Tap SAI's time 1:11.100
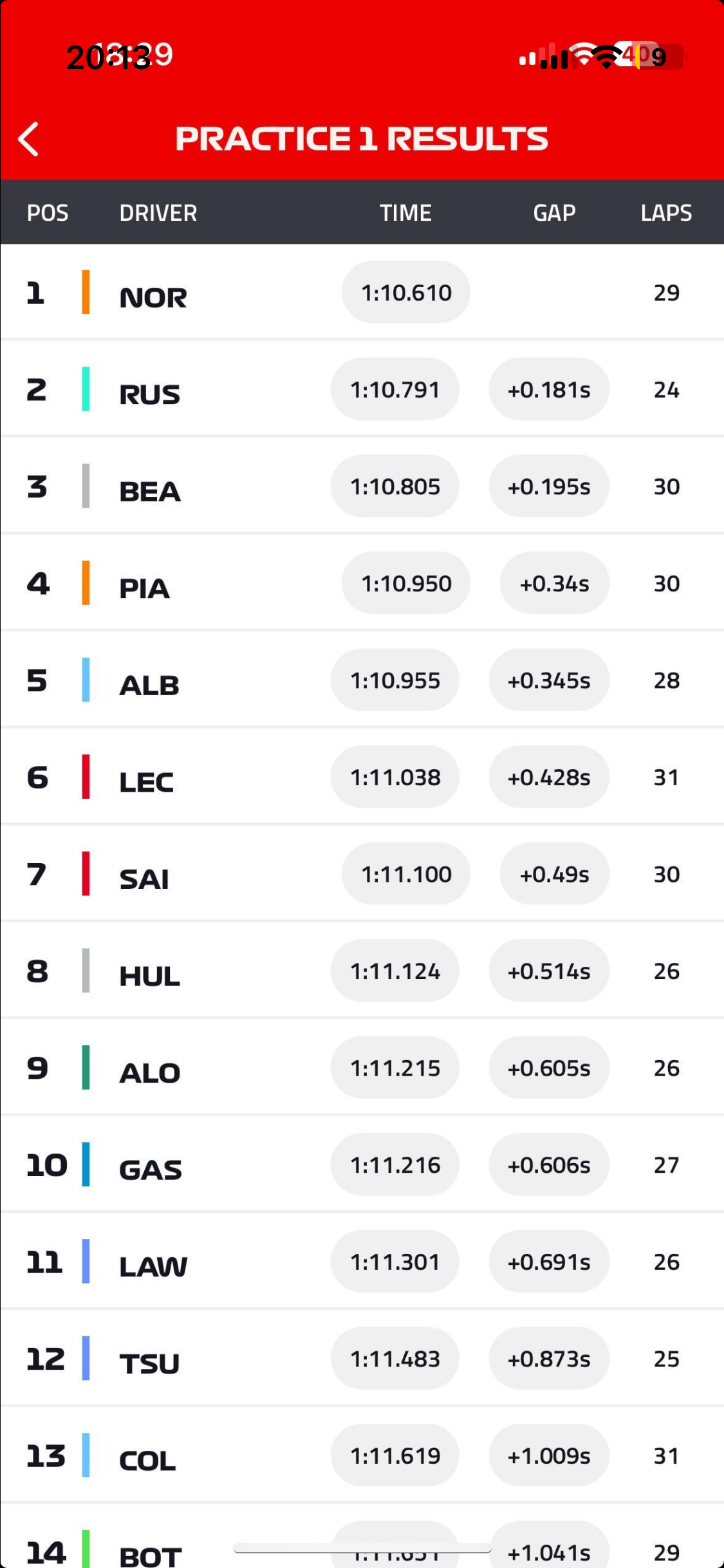The width and height of the screenshot is (724, 1568). coord(406,874)
